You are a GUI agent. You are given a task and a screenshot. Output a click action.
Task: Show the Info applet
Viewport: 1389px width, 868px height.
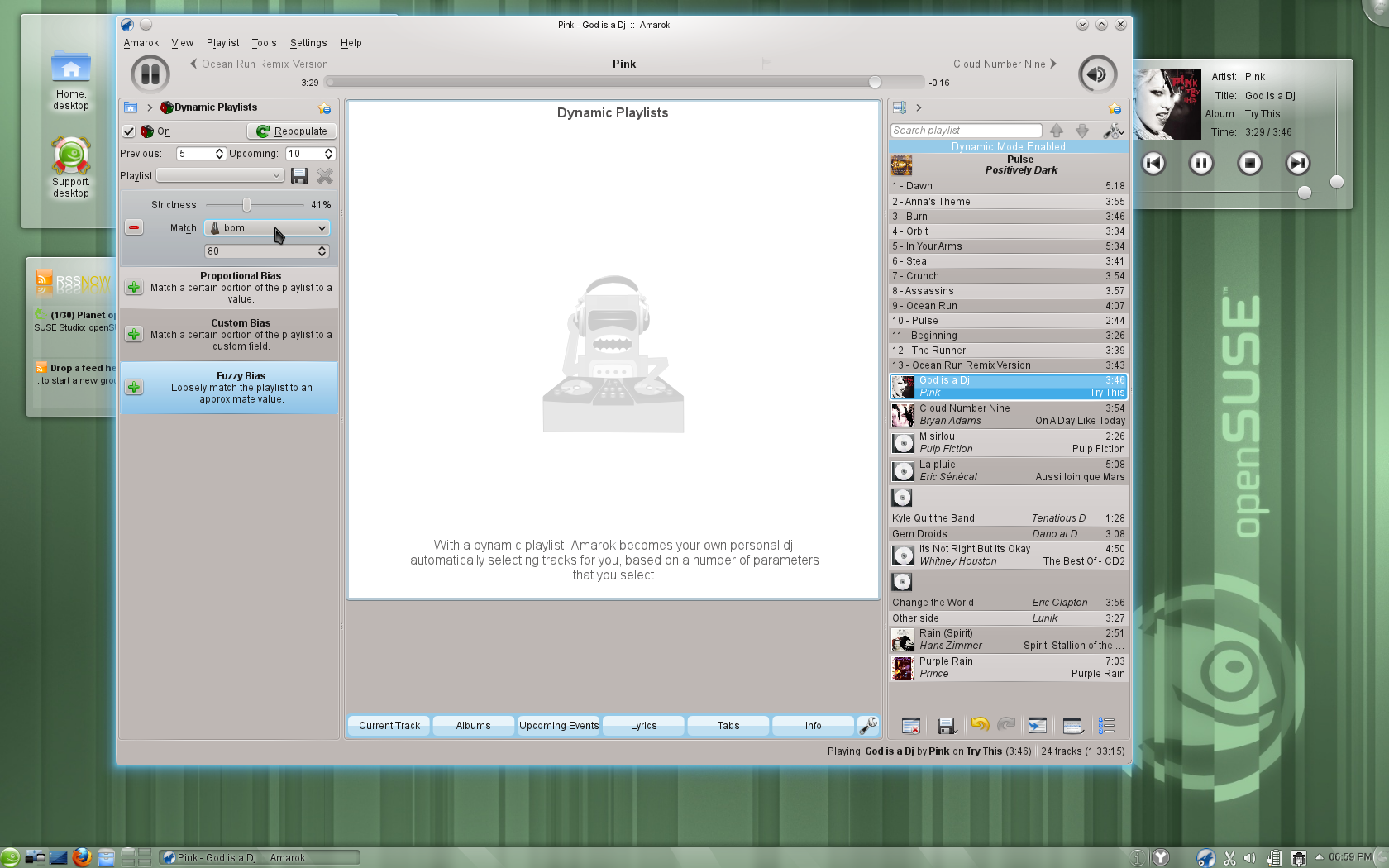813,726
